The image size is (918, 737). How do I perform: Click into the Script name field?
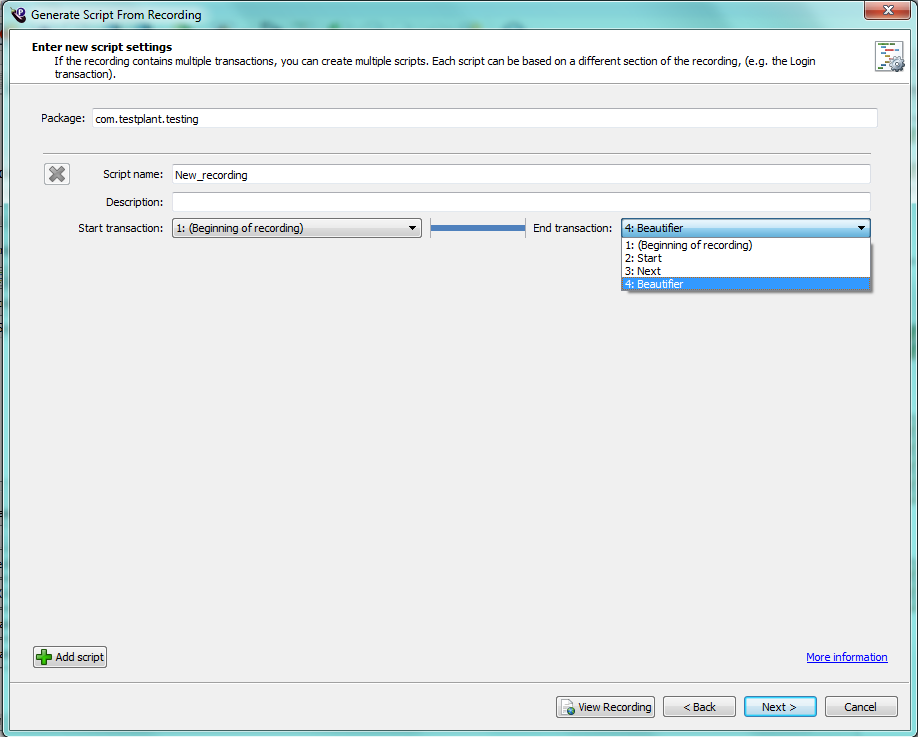click(520, 174)
